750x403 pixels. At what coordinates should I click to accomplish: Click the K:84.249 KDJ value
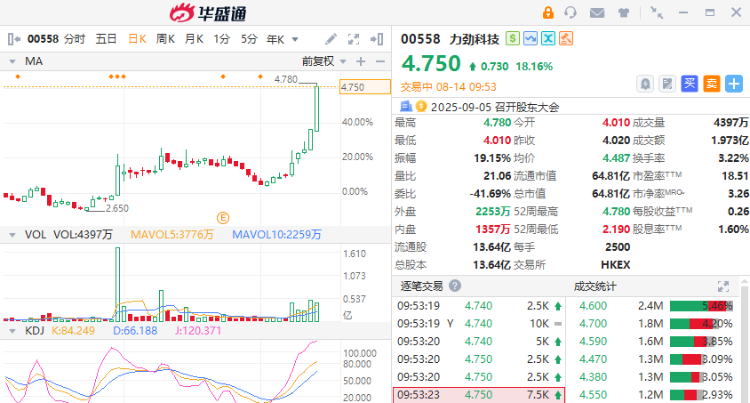point(73,331)
